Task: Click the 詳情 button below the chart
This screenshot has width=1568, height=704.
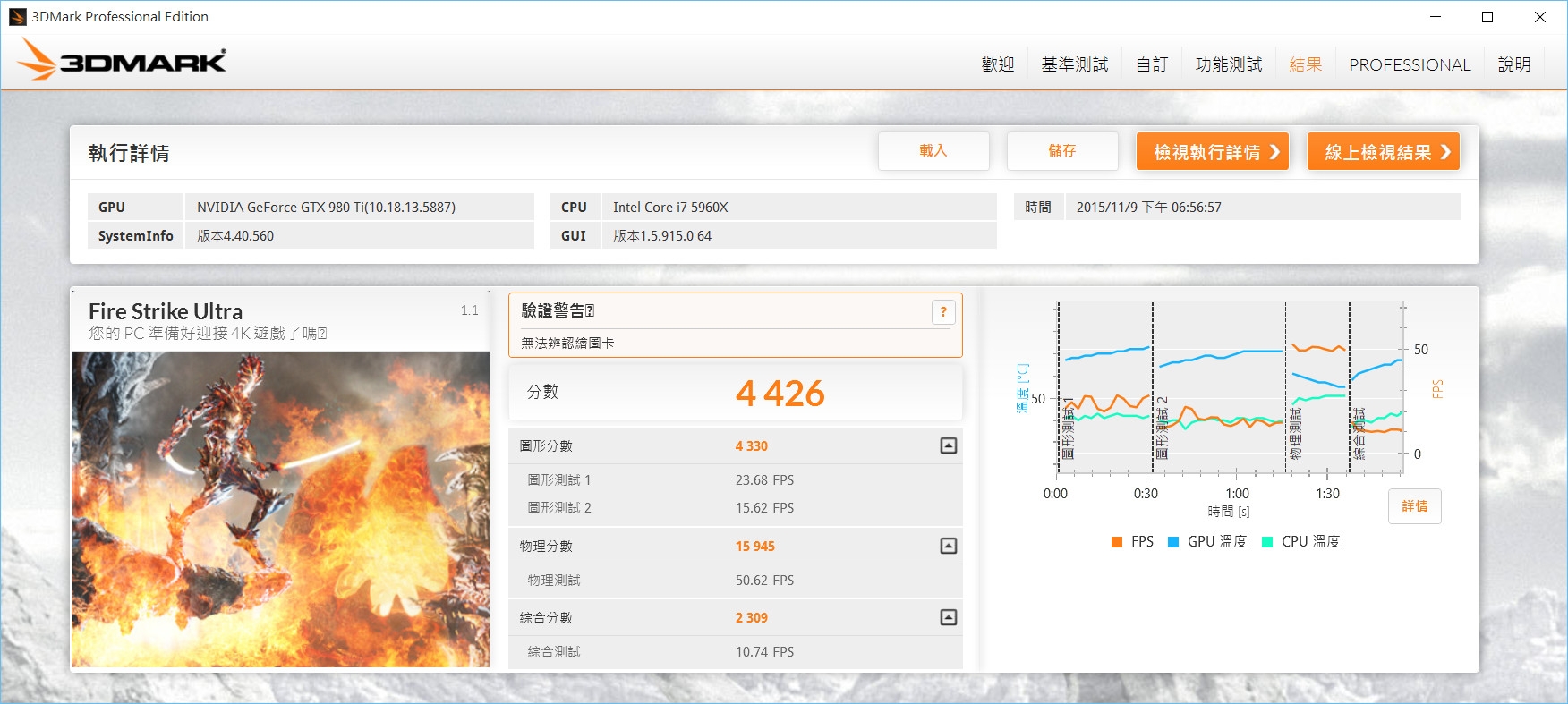Action: click(x=1415, y=506)
